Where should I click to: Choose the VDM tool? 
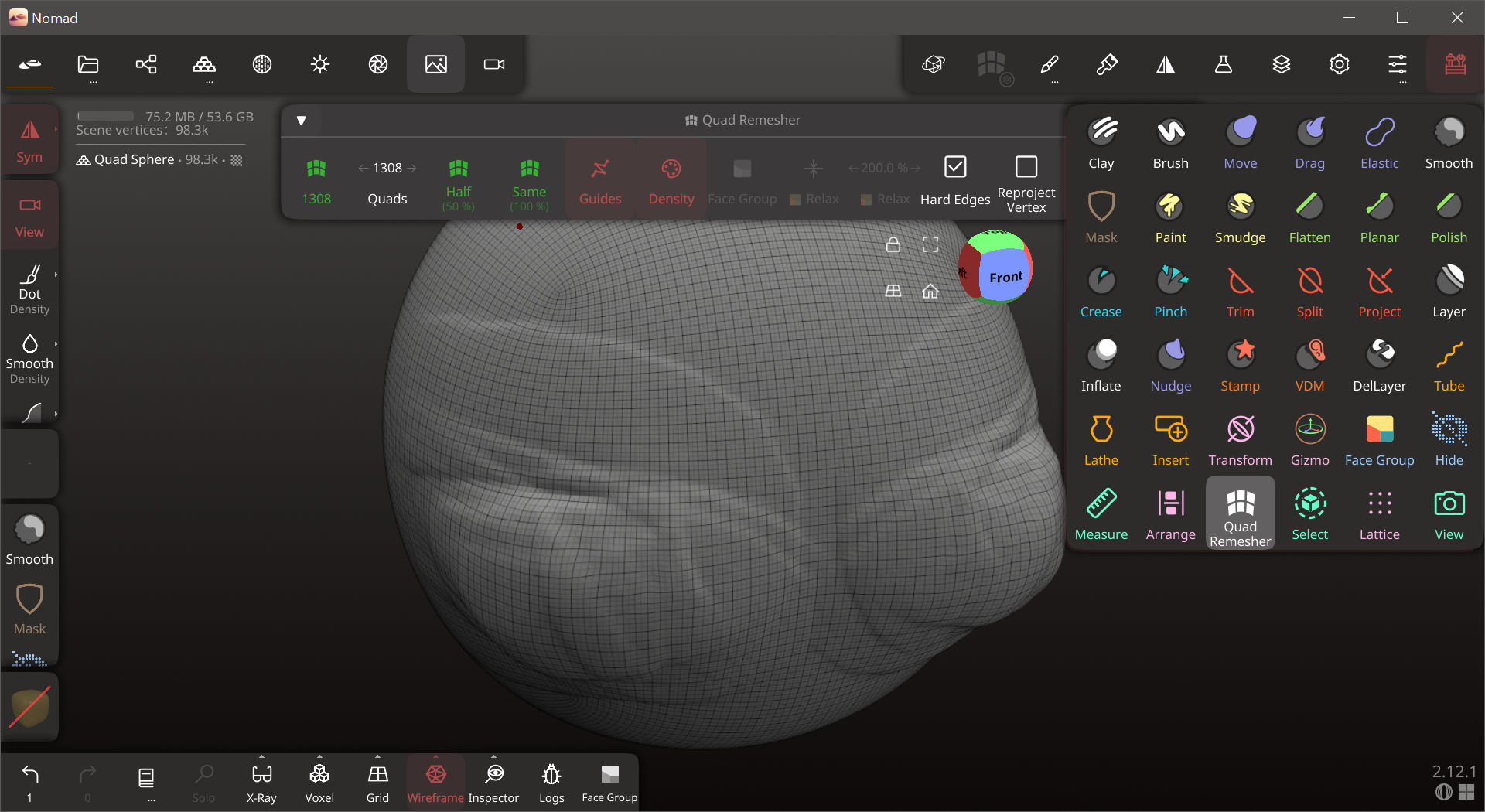click(1310, 366)
